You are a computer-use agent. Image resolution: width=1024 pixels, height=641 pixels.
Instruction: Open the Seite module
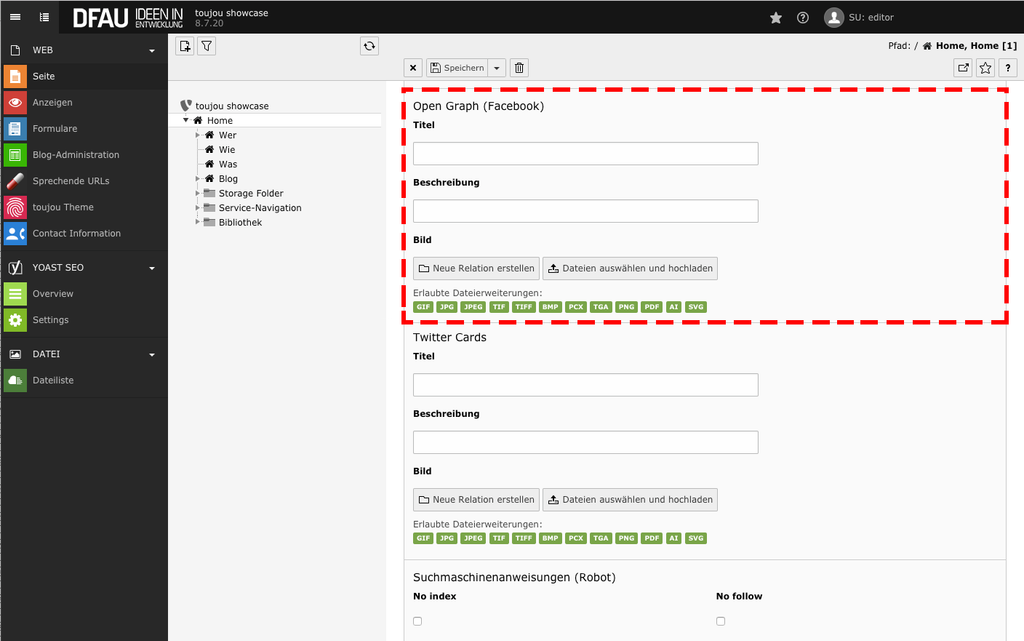(x=84, y=76)
